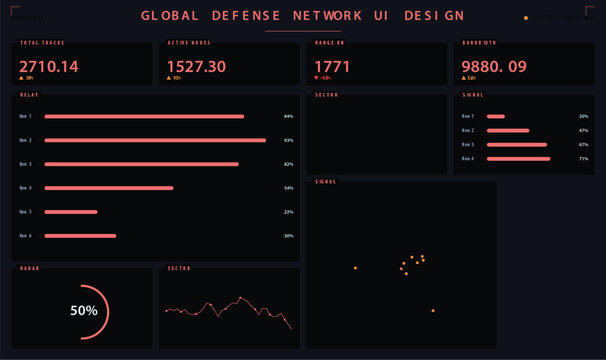The image size is (606, 360).
Task: Click the up triangle under 9880. 09
Action: click(x=464, y=78)
